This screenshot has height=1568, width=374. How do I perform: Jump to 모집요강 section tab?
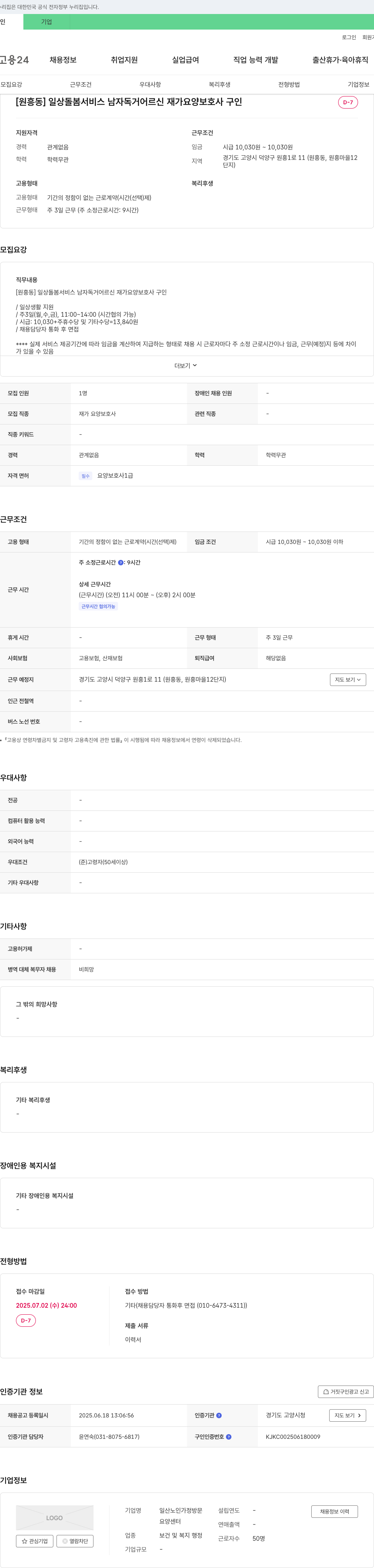coord(11,84)
